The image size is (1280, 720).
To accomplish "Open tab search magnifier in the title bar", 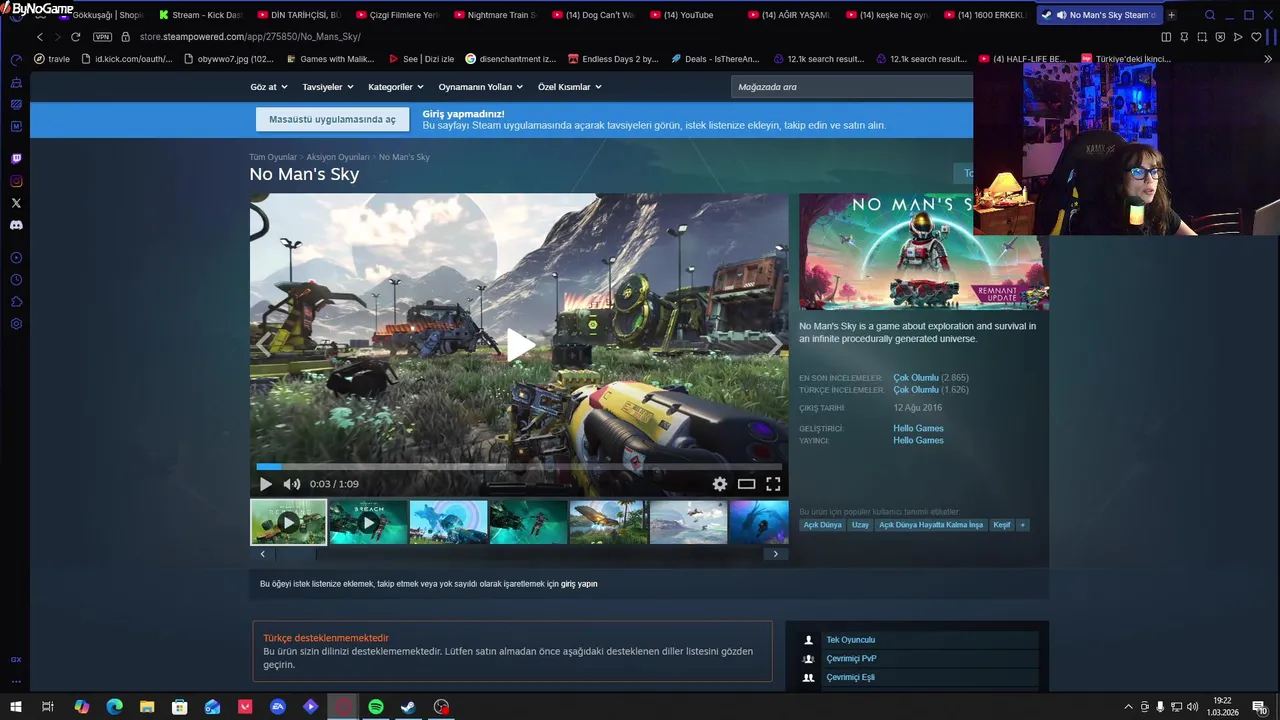I will [x=1210, y=15].
